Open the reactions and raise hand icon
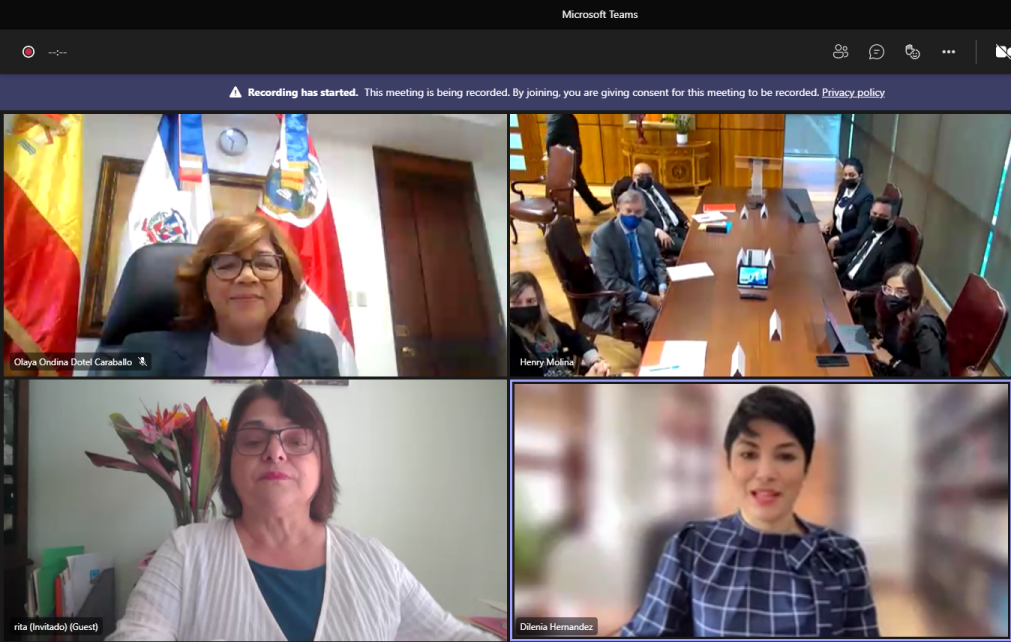 pos(912,52)
